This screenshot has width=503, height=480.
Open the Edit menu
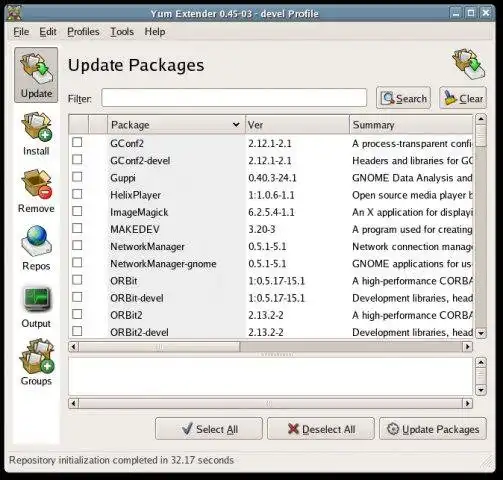pos(48,32)
